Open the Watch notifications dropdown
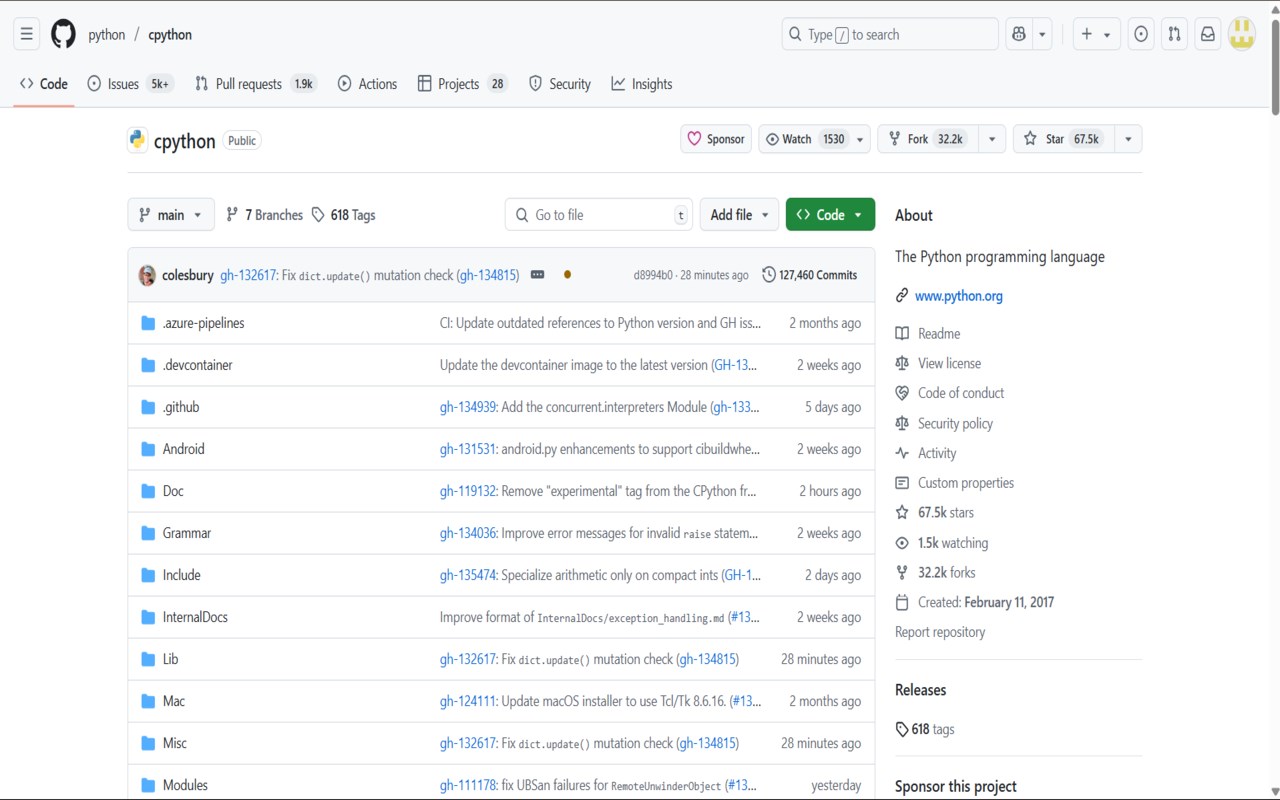 click(x=814, y=139)
